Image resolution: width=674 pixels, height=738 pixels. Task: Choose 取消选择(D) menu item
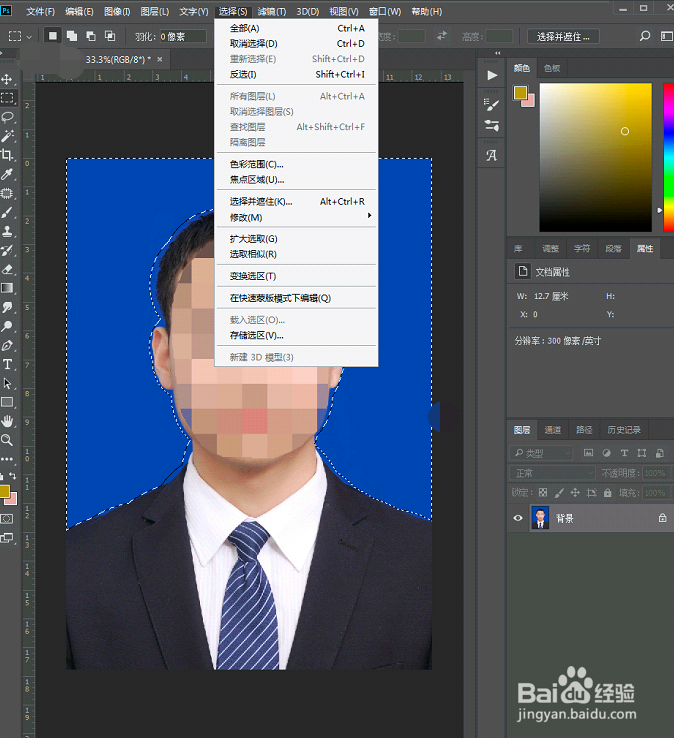coord(297,44)
